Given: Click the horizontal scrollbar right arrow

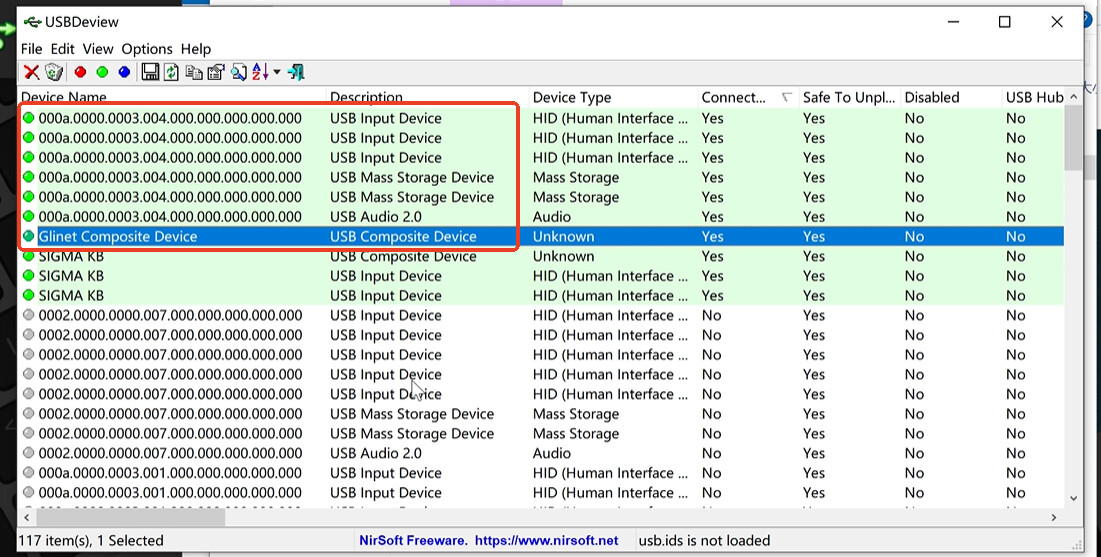Looking at the screenshot, I should pos(1053,517).
